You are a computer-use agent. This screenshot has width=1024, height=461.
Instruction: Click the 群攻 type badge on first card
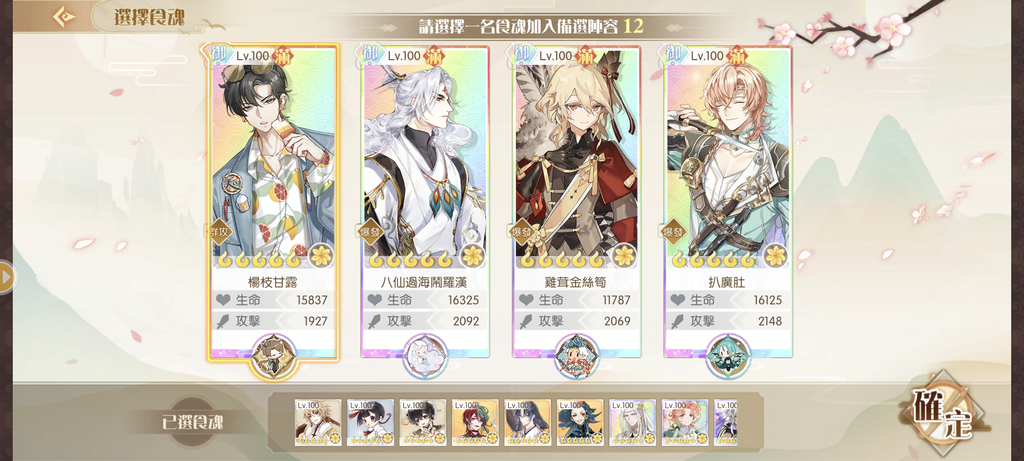pyautogui.click(x=222, y=232)
